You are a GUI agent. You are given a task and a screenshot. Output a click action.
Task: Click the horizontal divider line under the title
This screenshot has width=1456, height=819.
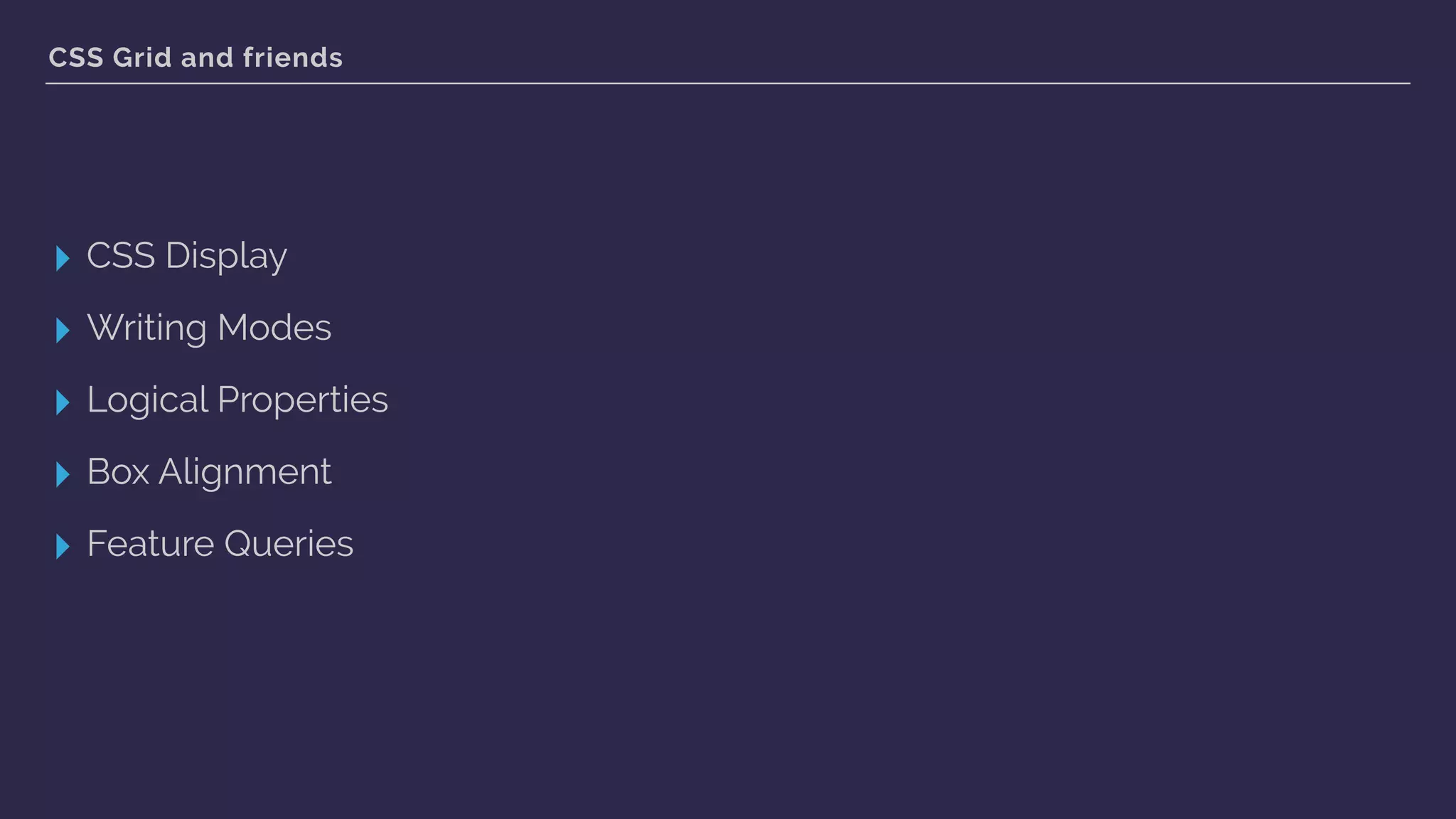coord(728,83)
